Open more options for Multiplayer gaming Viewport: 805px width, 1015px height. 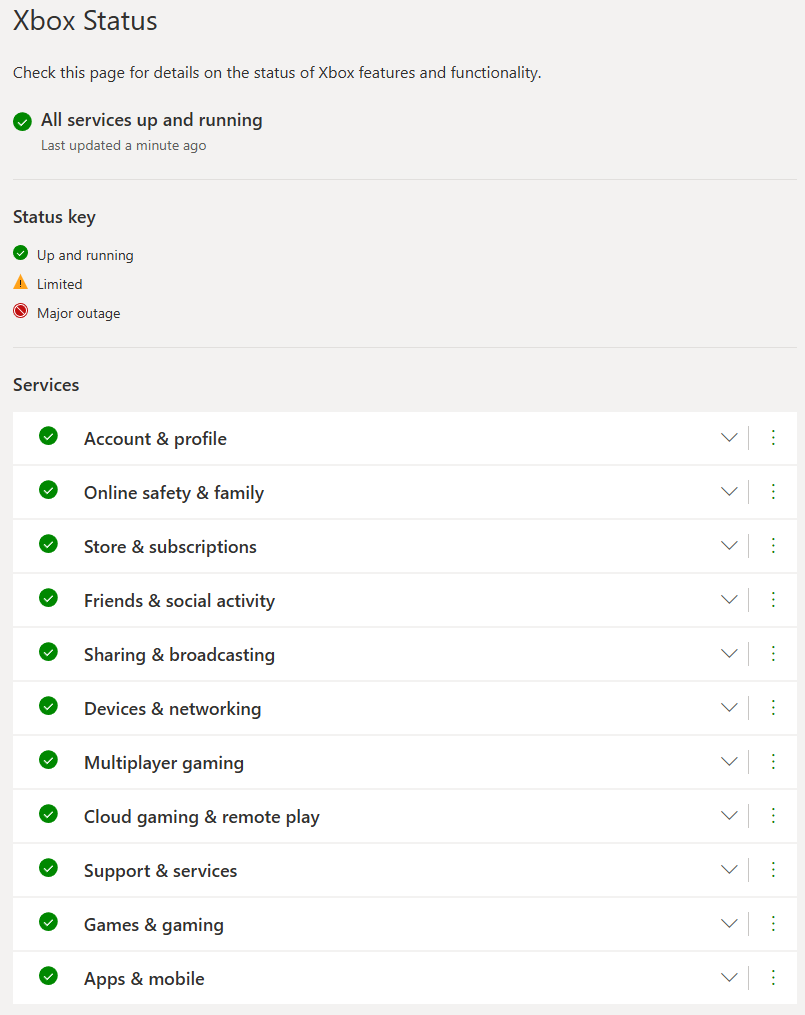(x=773, y=762)
